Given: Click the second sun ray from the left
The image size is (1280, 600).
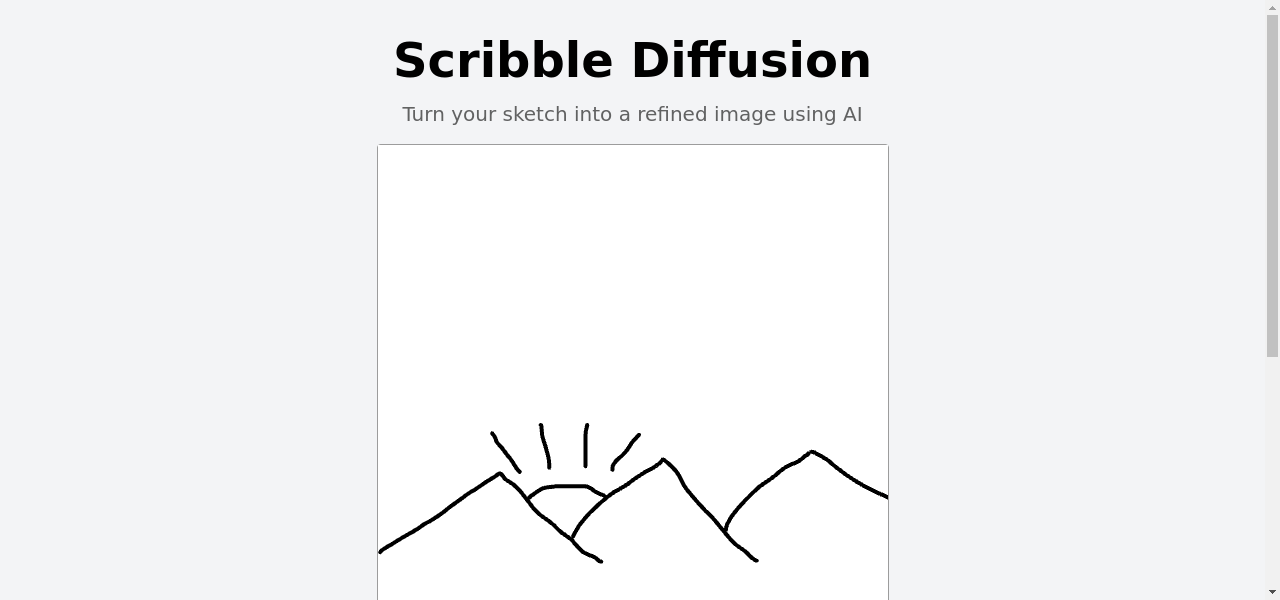Looking at the screenshot, I should (x=545, y=446).
